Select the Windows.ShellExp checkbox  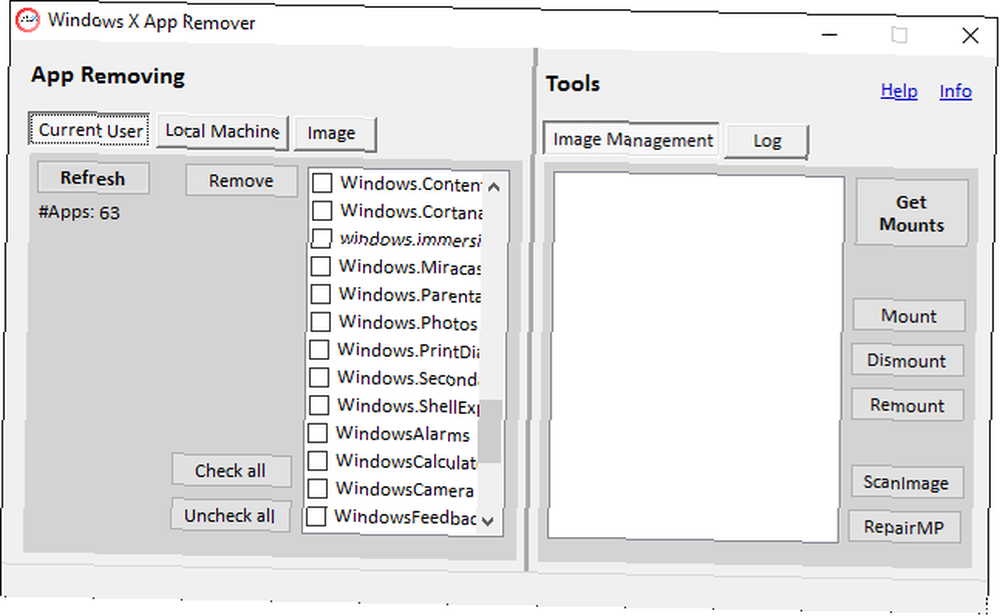click(x=319, y=405)
